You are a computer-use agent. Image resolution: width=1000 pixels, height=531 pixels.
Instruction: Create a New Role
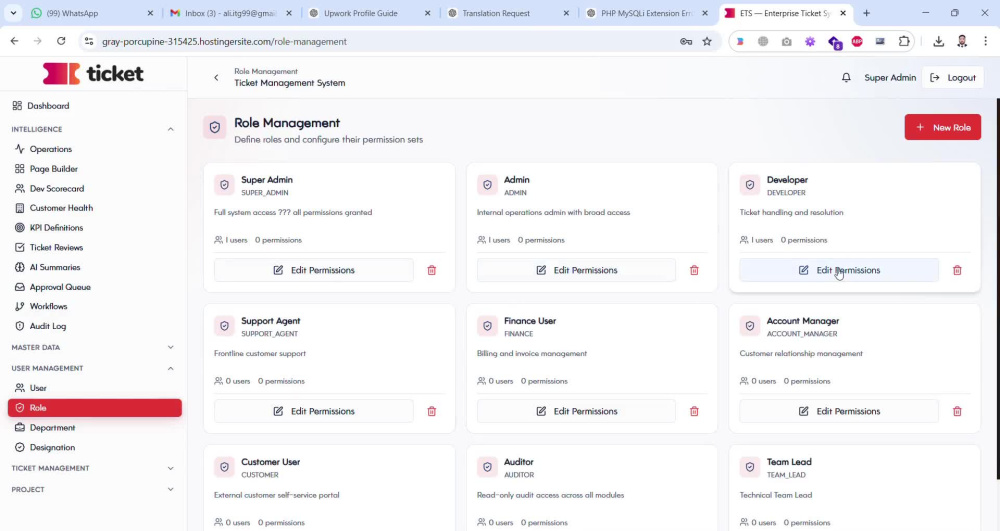point(943,127)
